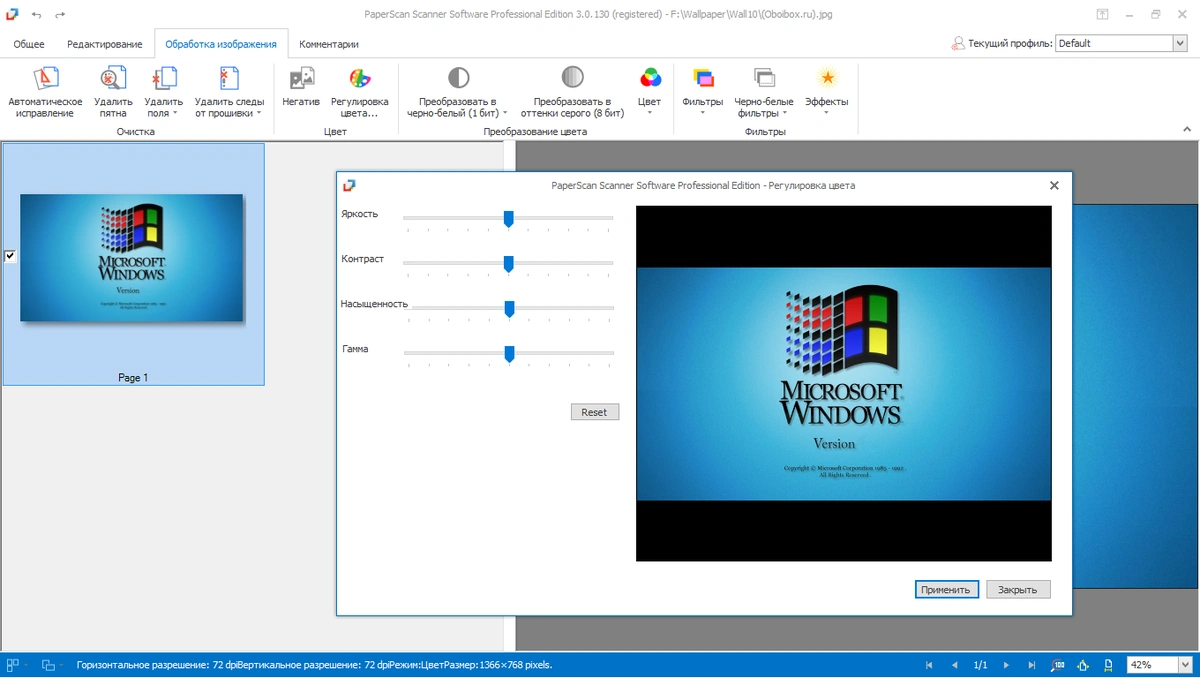The width and height of the screenshot is (1200, 678).
Task: Fit page to window icon
Action: pyautogui.click(x=1083, y=665)
